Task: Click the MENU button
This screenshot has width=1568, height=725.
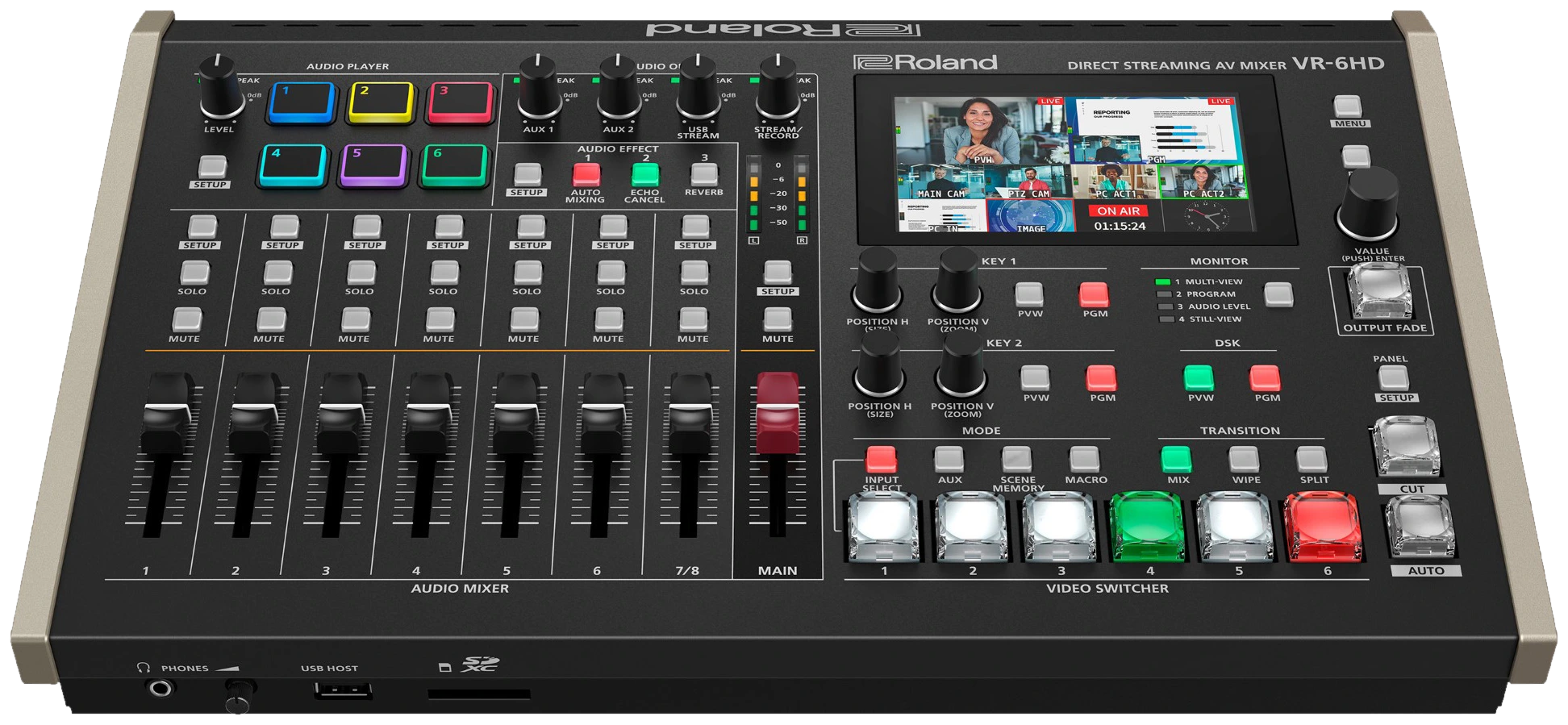Action: point(1348,106)
